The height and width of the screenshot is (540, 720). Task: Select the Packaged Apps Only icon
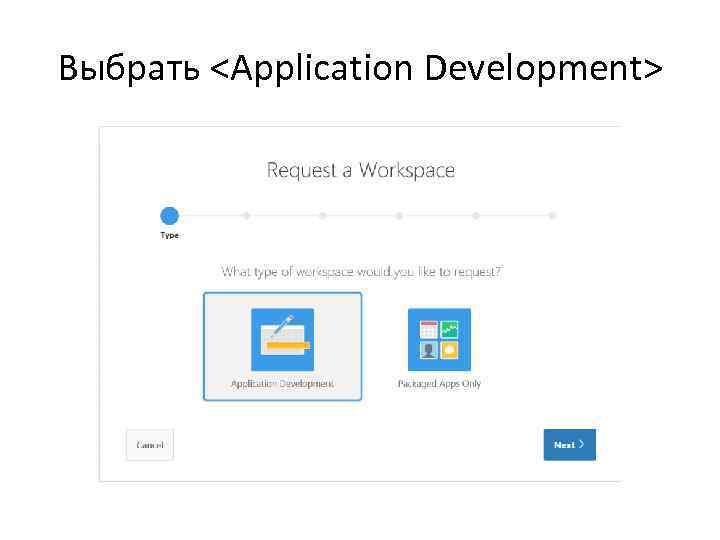coord(439,339)
